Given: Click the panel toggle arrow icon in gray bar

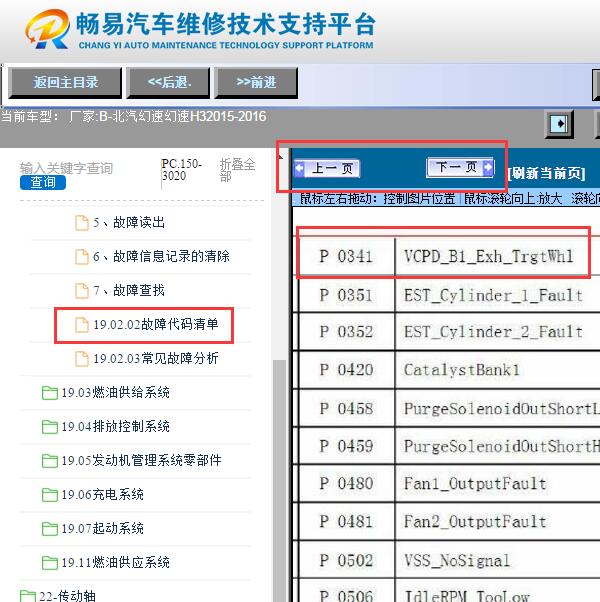Looking at the screenshot, I should (x=559, y=124).
